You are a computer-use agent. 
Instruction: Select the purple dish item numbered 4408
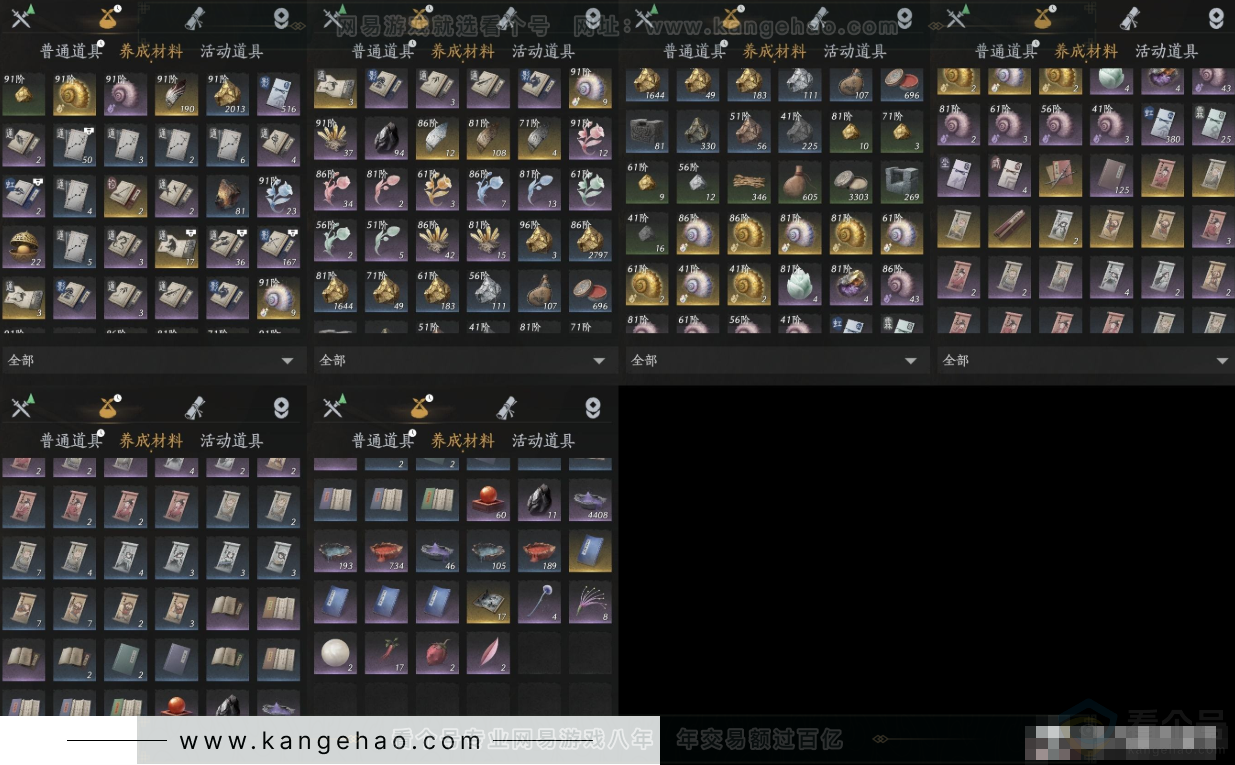tap(591, 500)
